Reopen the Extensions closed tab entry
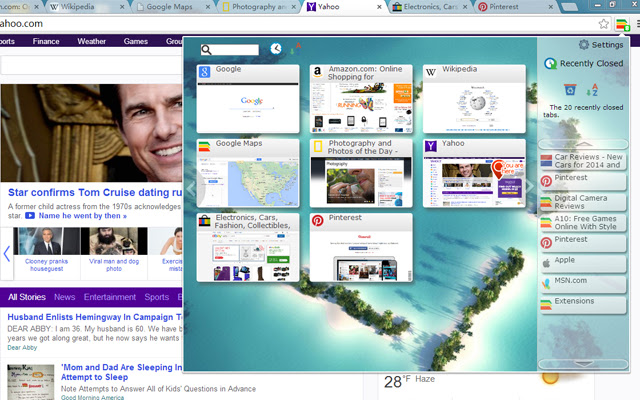 (583, 304)
